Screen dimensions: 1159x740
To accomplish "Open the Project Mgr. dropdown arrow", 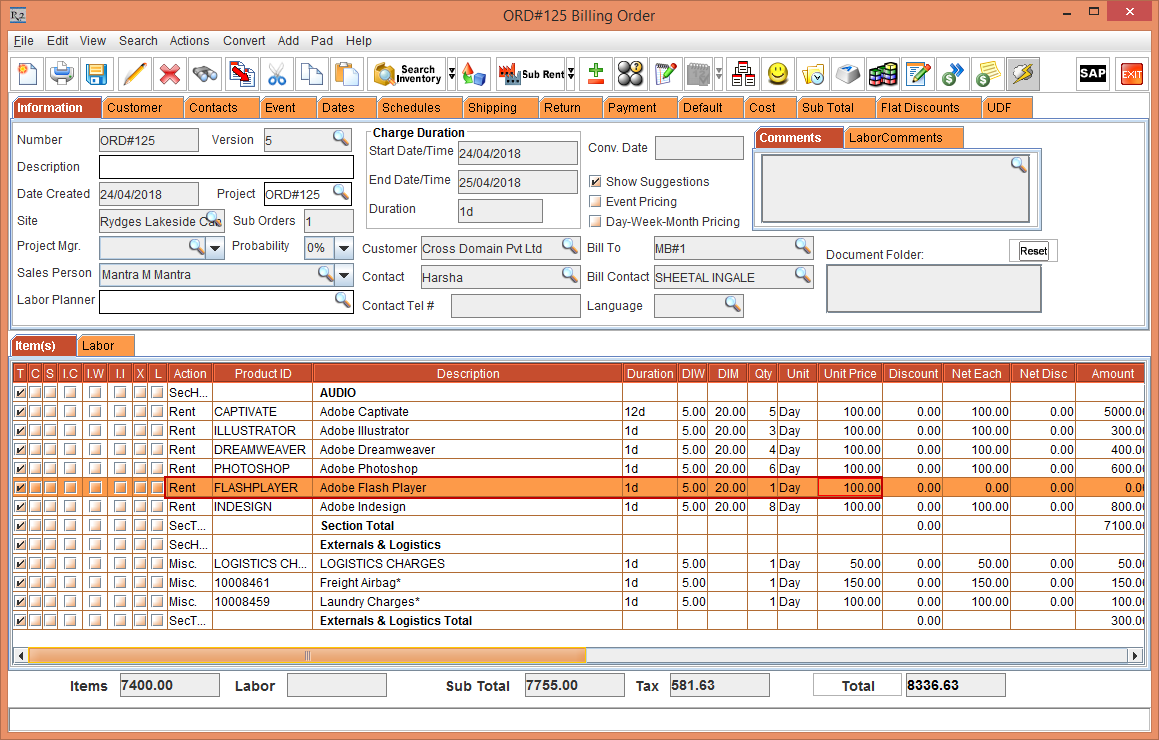I will [x=216, y=247].
